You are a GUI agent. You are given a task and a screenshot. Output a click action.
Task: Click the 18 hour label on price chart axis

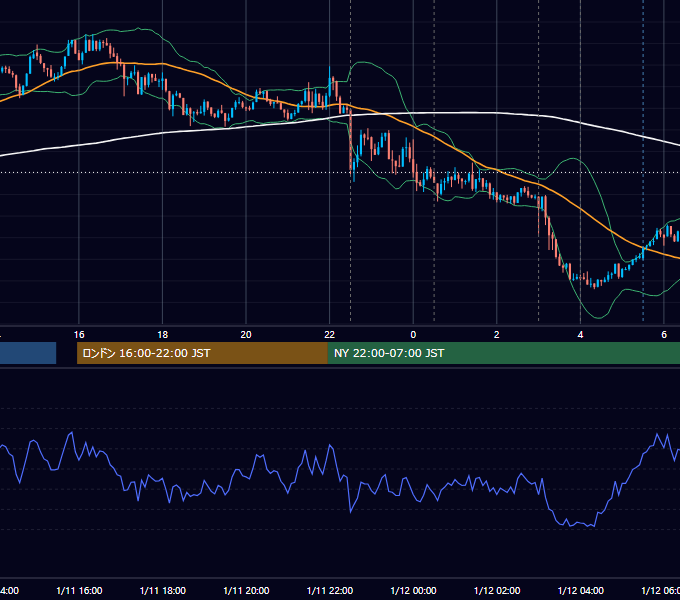pos(163,335)
